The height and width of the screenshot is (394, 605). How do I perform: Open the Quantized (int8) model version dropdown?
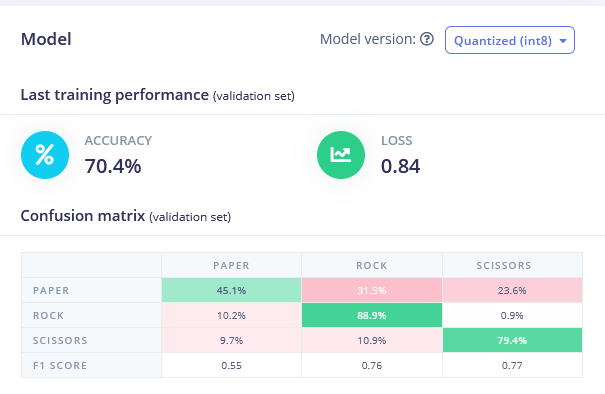point(510,40)
